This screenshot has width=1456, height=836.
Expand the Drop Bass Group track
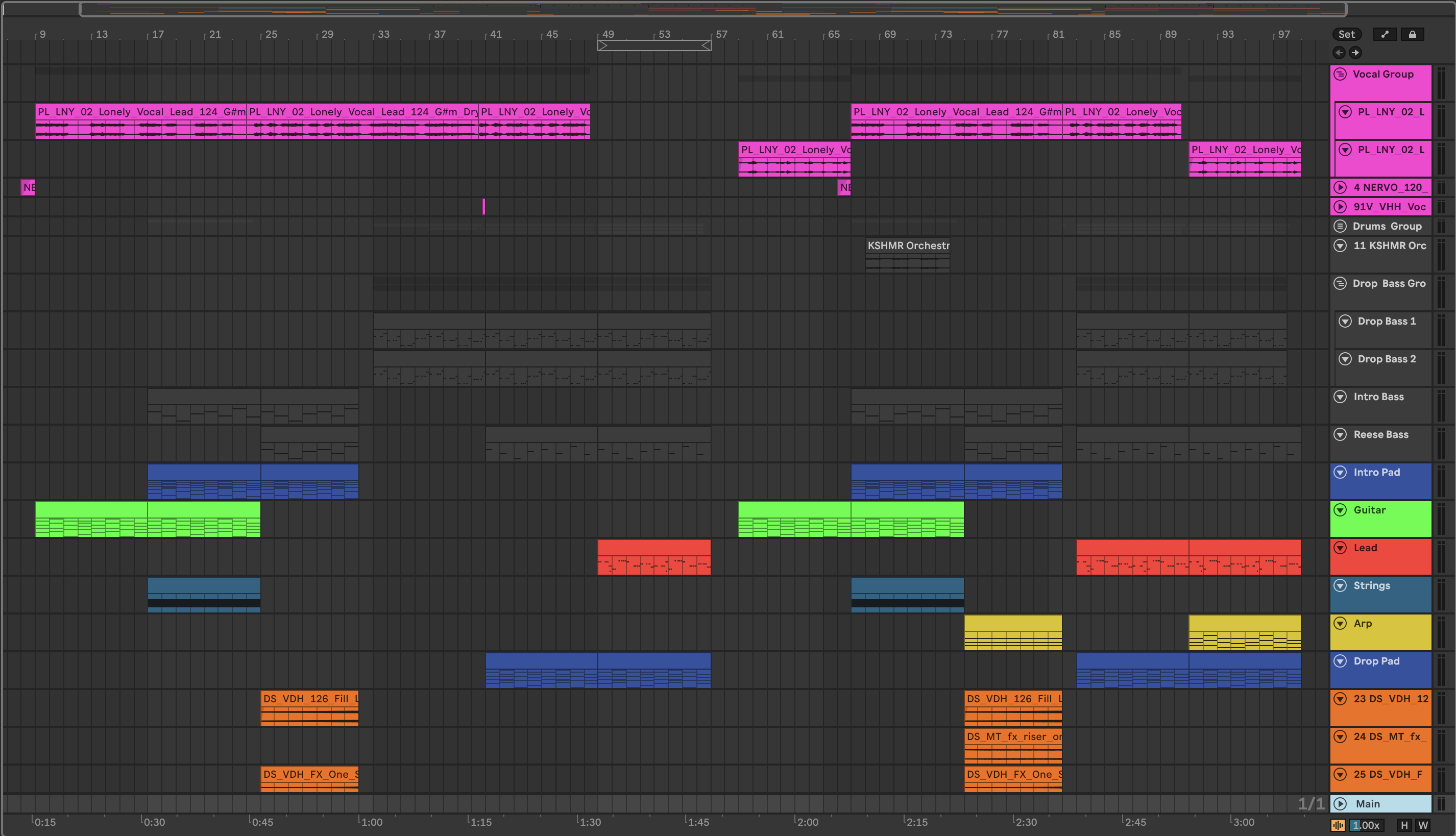click(x=1340, y=284)
